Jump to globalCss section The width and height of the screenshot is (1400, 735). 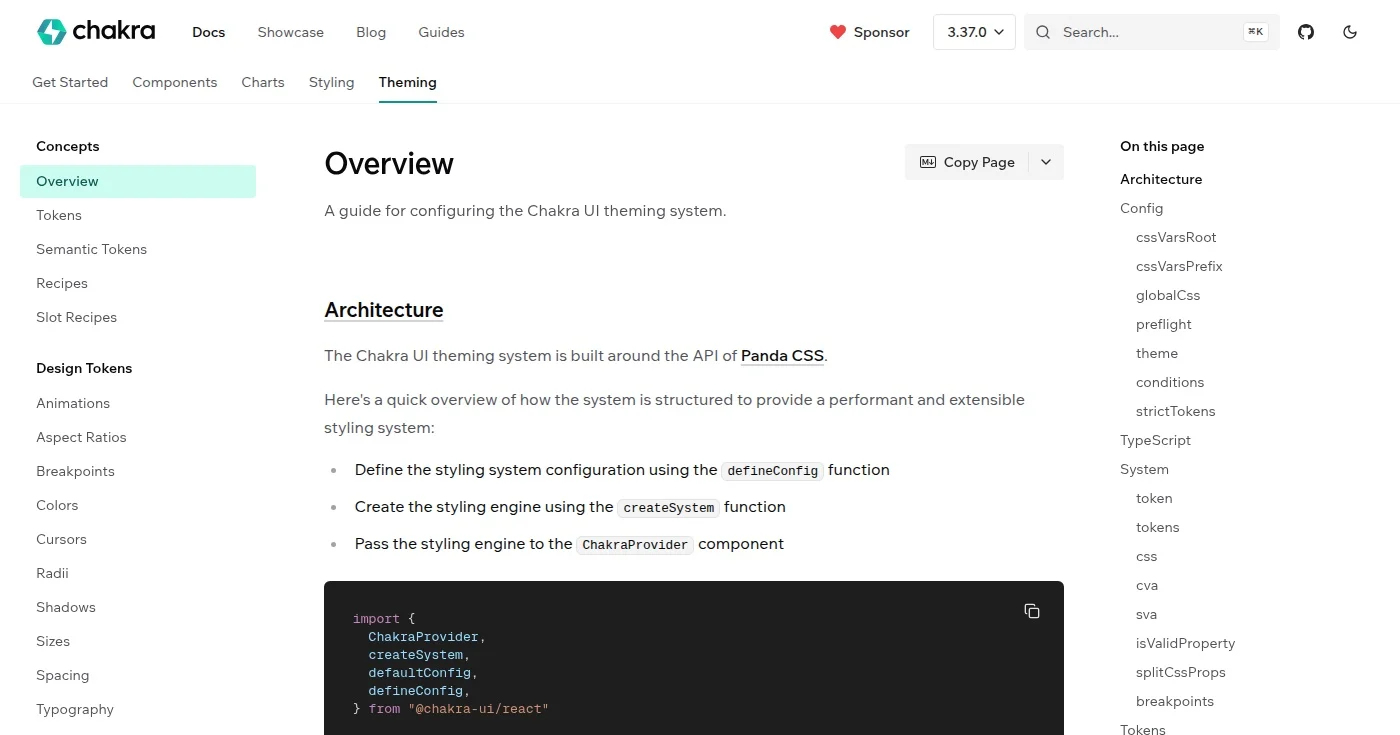pos(1168,295)
